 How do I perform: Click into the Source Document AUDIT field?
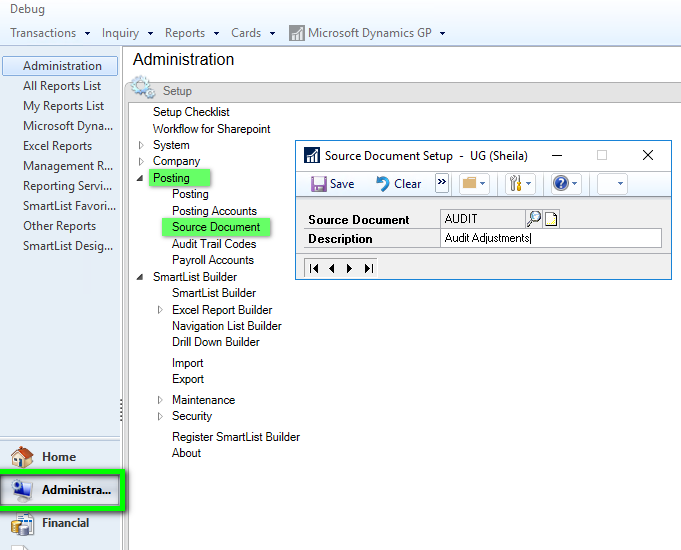482,219
